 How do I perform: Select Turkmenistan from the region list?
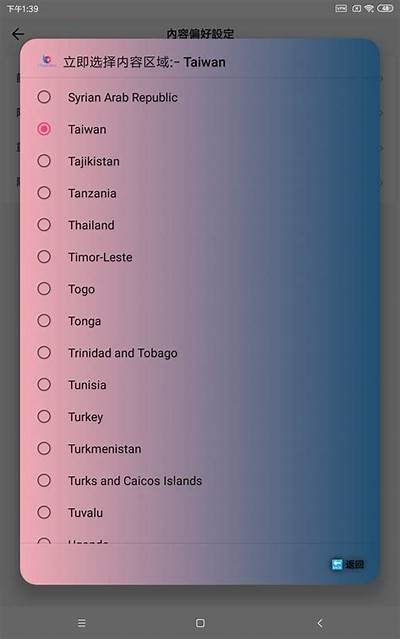tap(200, 448)
